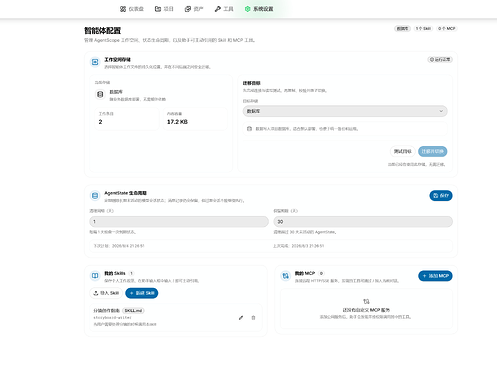This screenshot has width=497, height=374.
Task: Click the green gear icon beside 系统设置
Action: [247, 9]
